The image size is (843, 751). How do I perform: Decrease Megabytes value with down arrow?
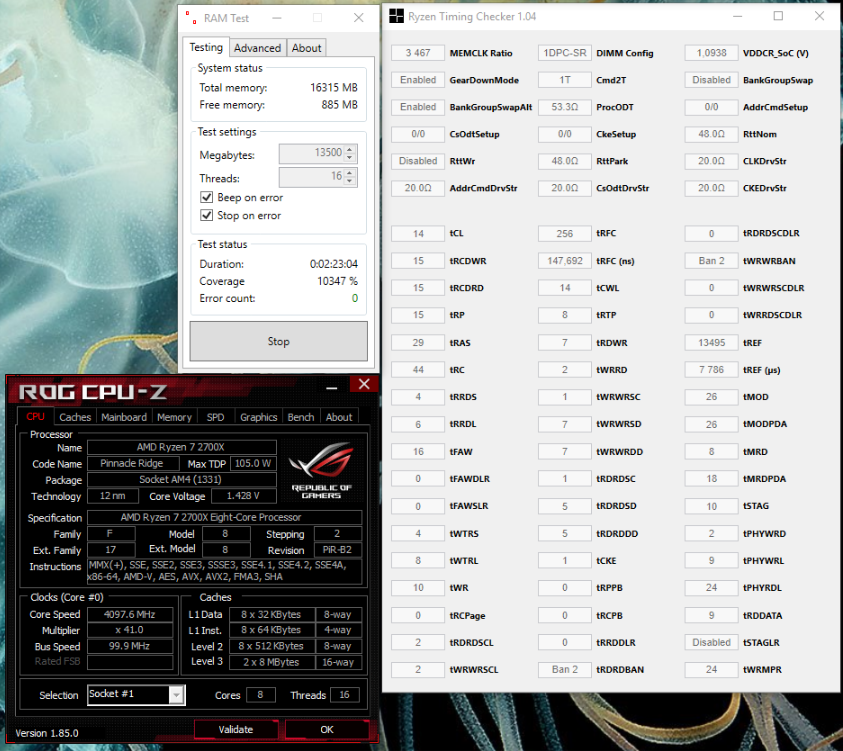[350, 158]
